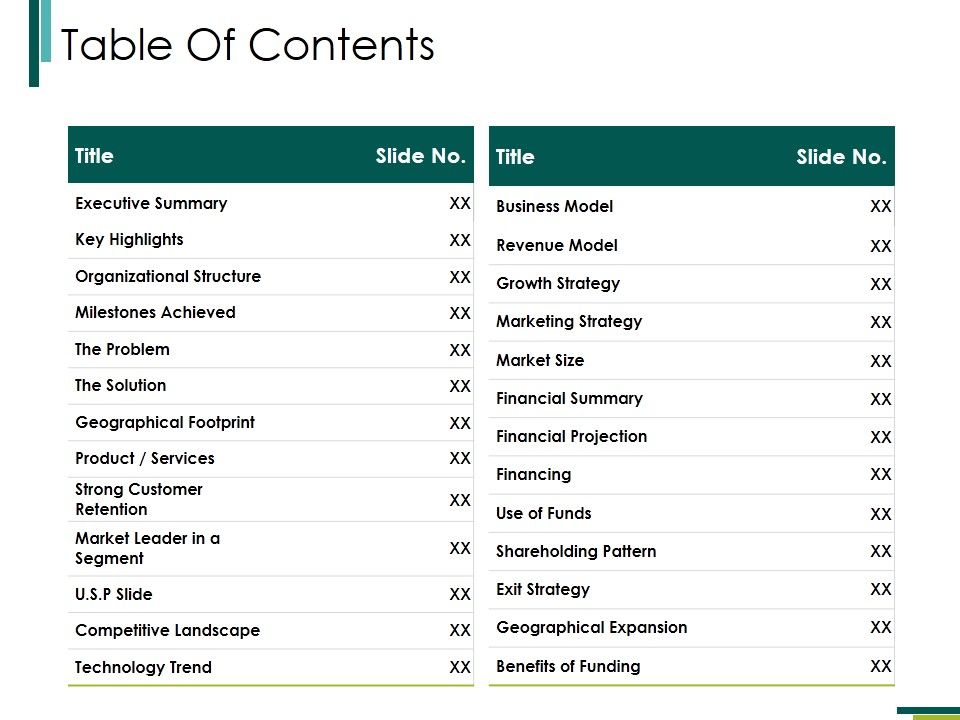960x720 pixels.
Task: Select the Market Size row
Action: 540,361
